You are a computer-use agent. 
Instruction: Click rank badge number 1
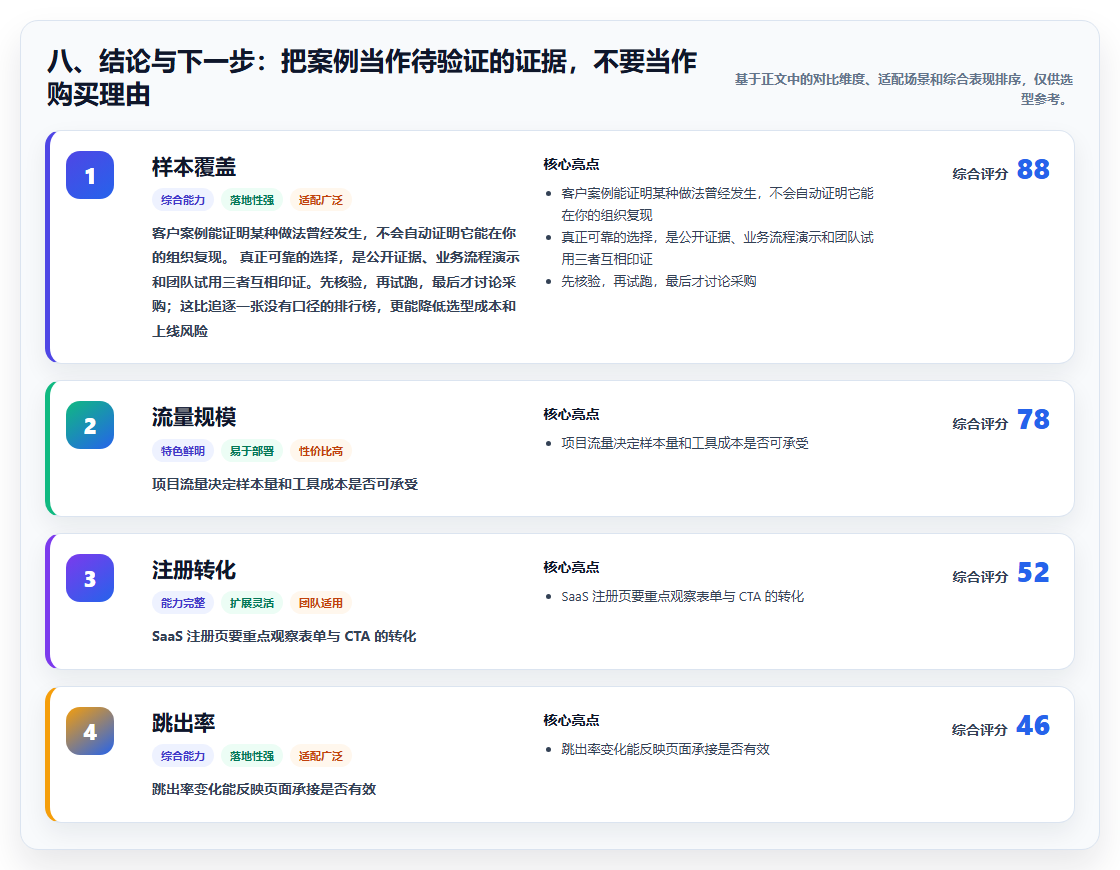tap(90, 175)
